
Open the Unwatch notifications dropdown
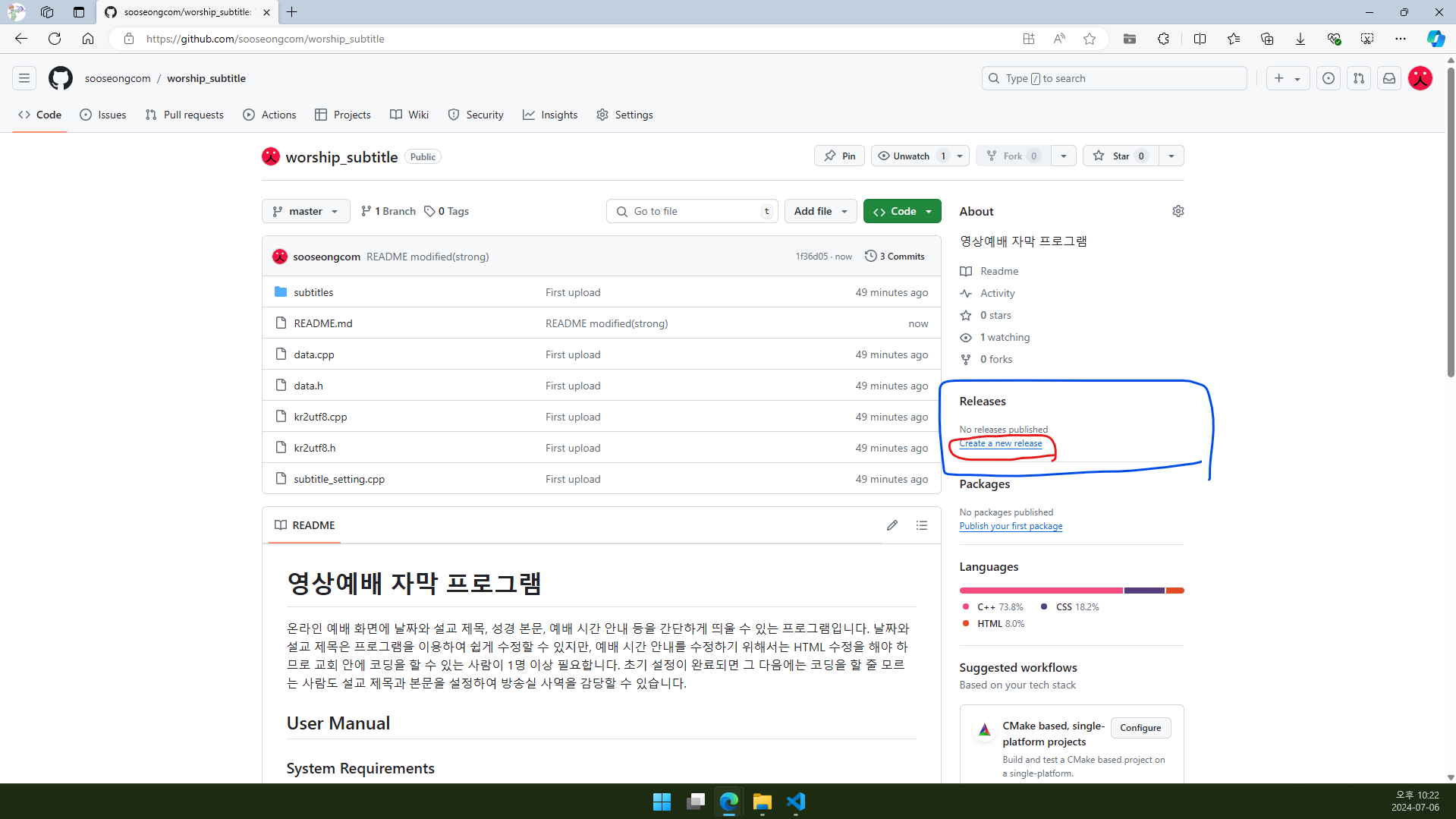click(920, 156)
